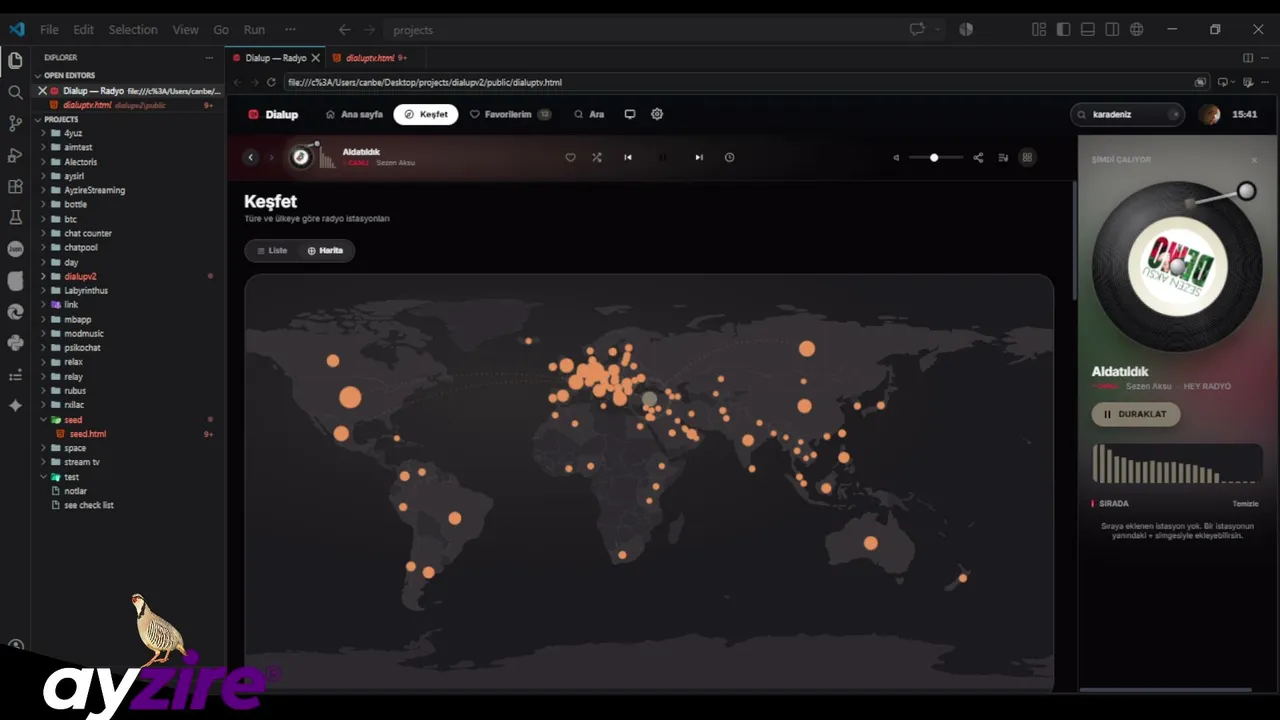Collapse the seed folder
1280x720 pixels.
pos(128,420)
